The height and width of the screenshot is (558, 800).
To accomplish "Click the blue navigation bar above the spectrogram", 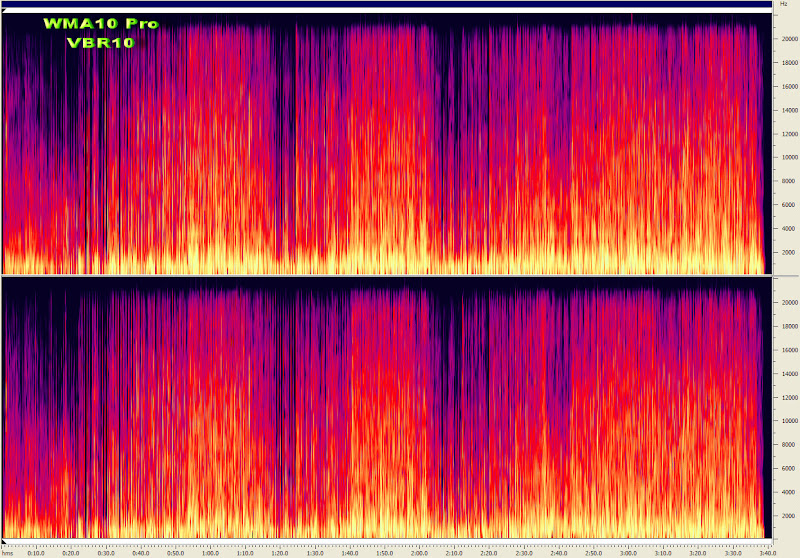I will tap(388, 5).
